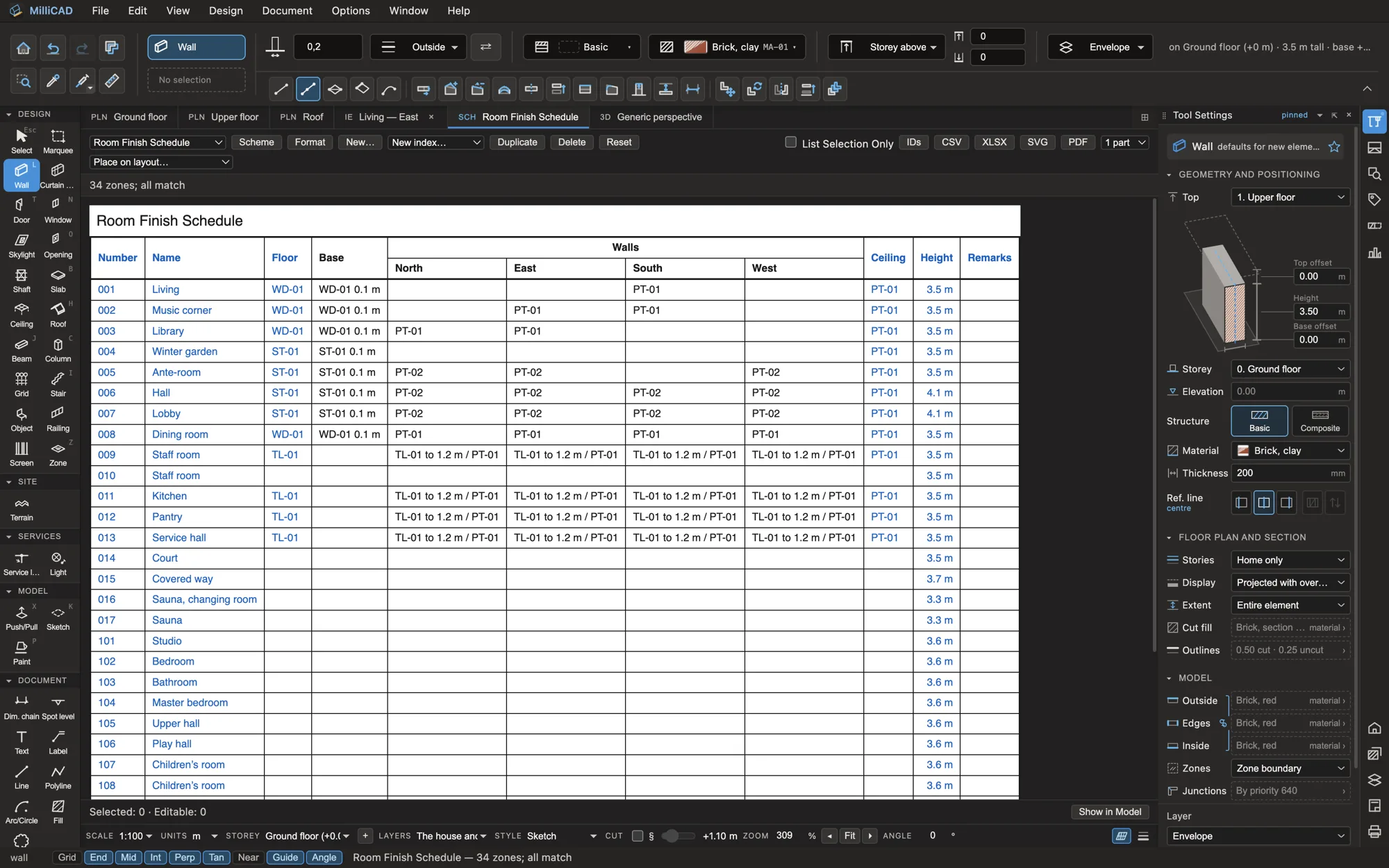
Task: Click the cut plane height slider
Action: [x=677, y=835]
